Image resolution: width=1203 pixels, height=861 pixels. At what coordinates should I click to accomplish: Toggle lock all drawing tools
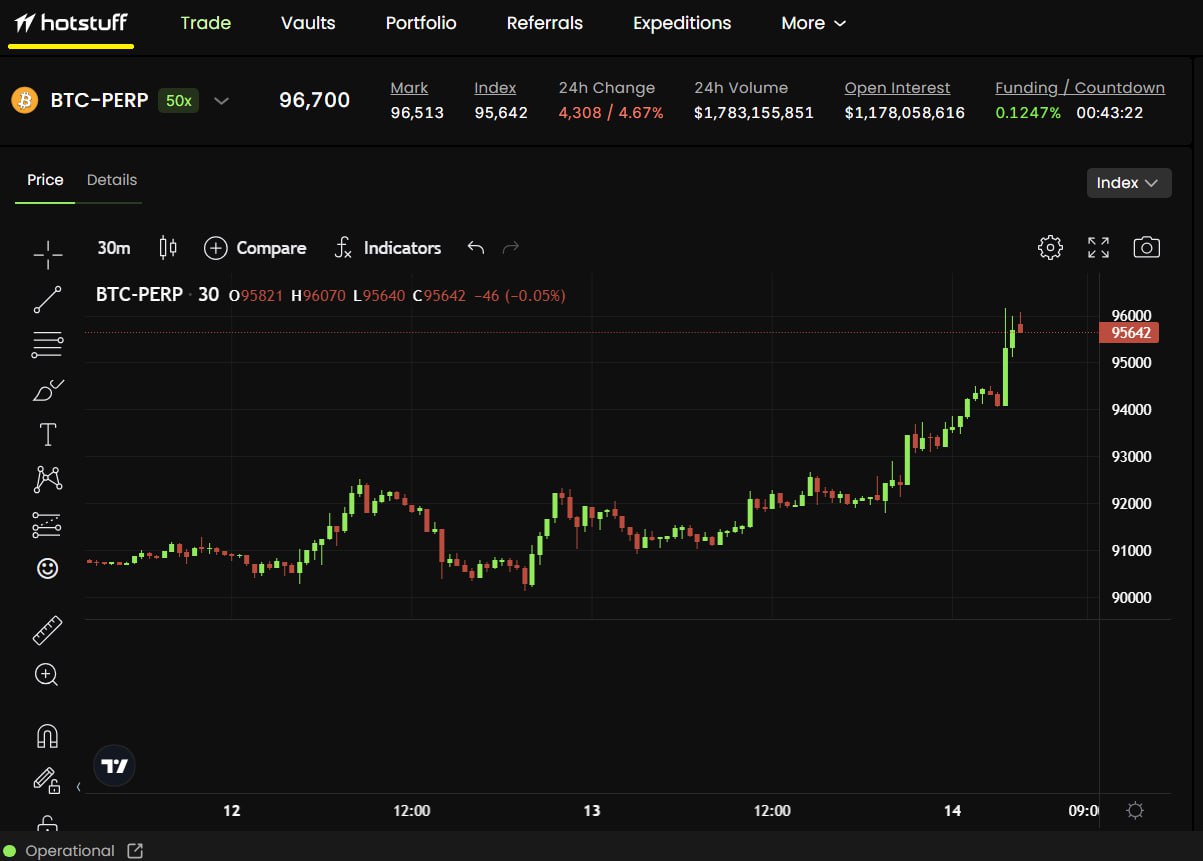point(47,824)
